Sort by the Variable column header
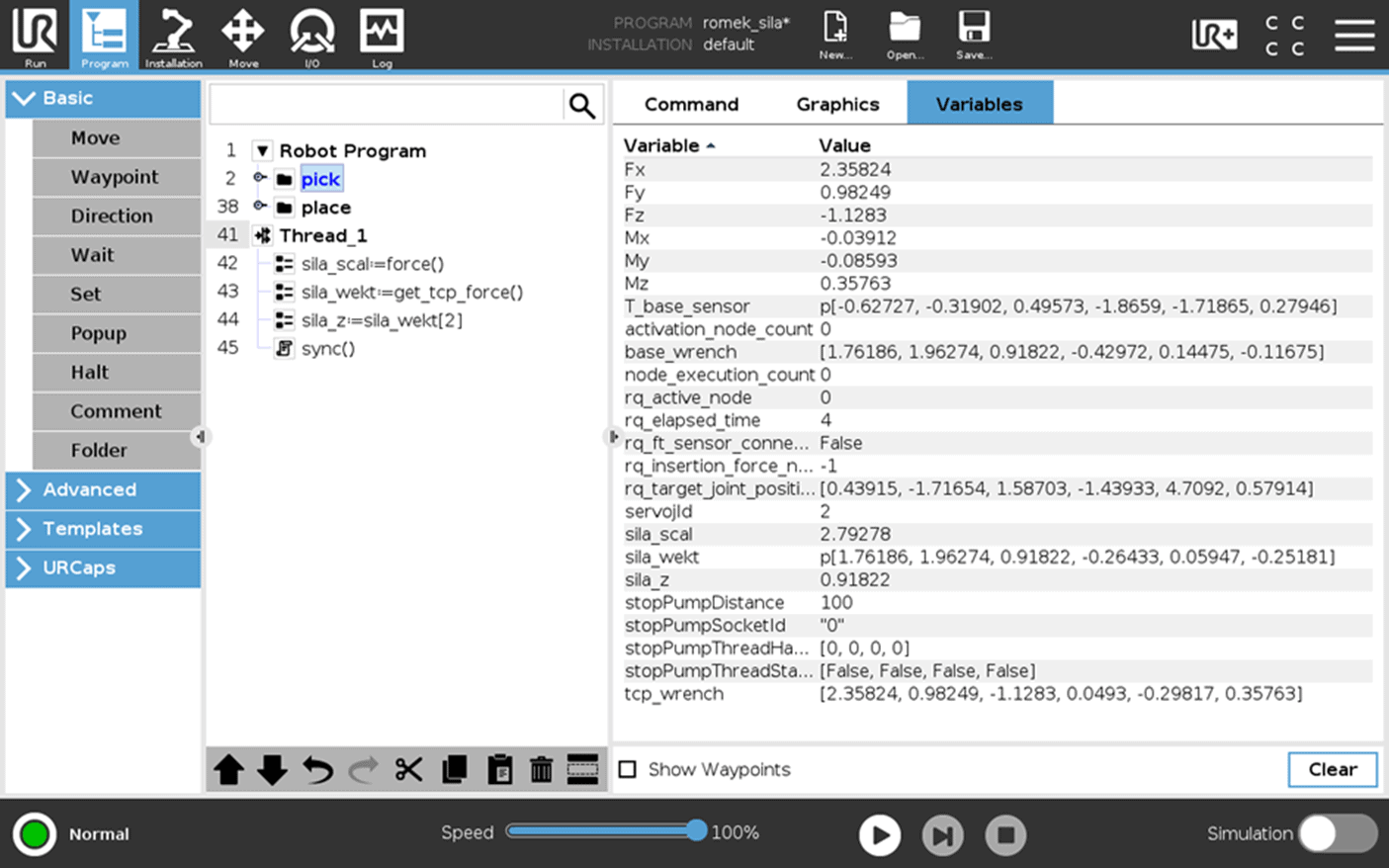 point(669,145)
